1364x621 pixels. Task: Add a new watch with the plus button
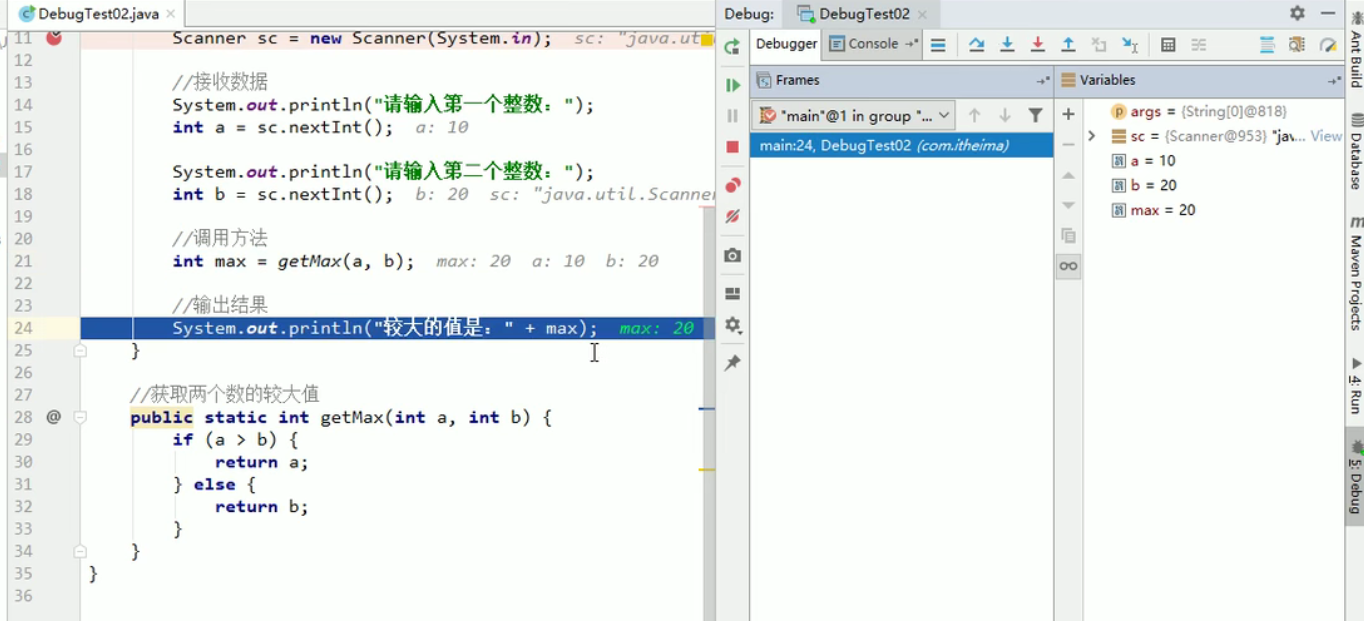(x=1068, y=113)
